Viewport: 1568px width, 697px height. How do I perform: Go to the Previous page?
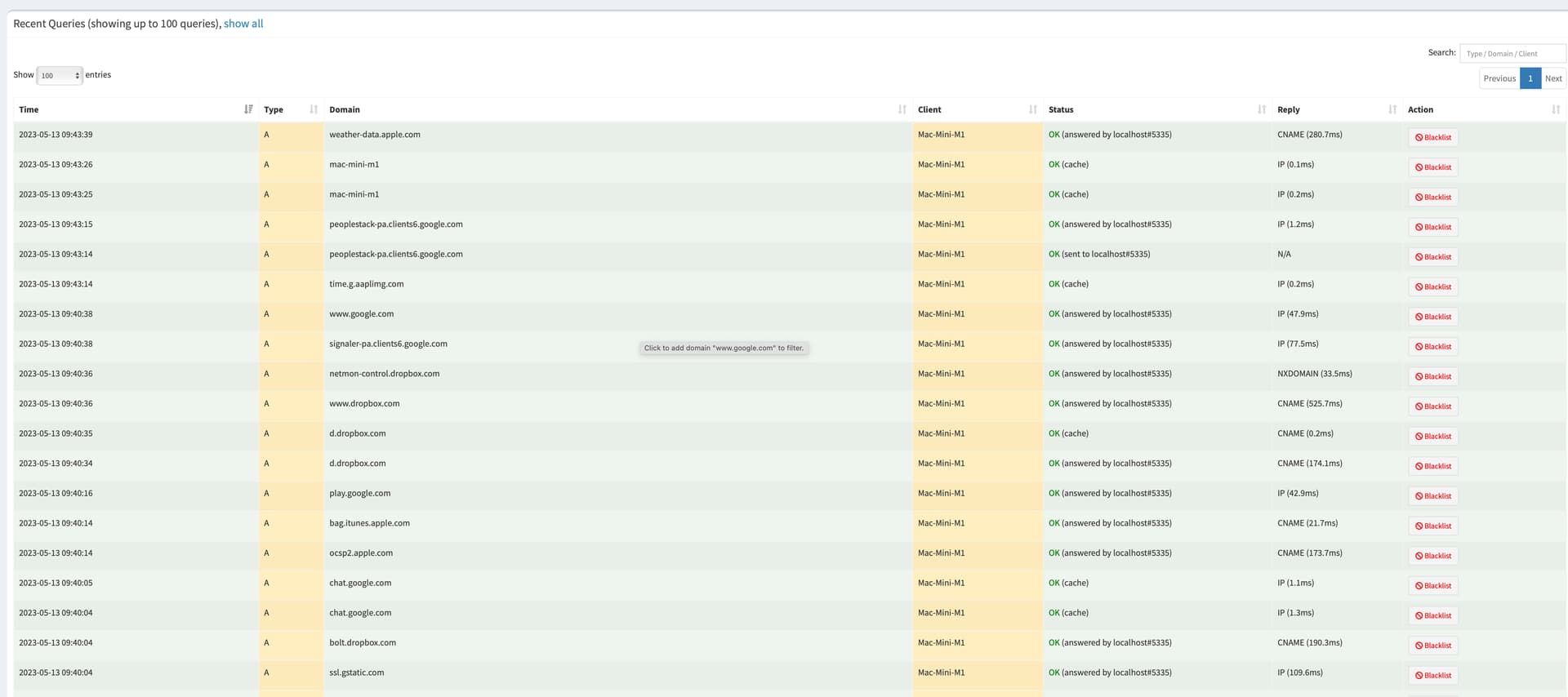tap(1499, 78)
